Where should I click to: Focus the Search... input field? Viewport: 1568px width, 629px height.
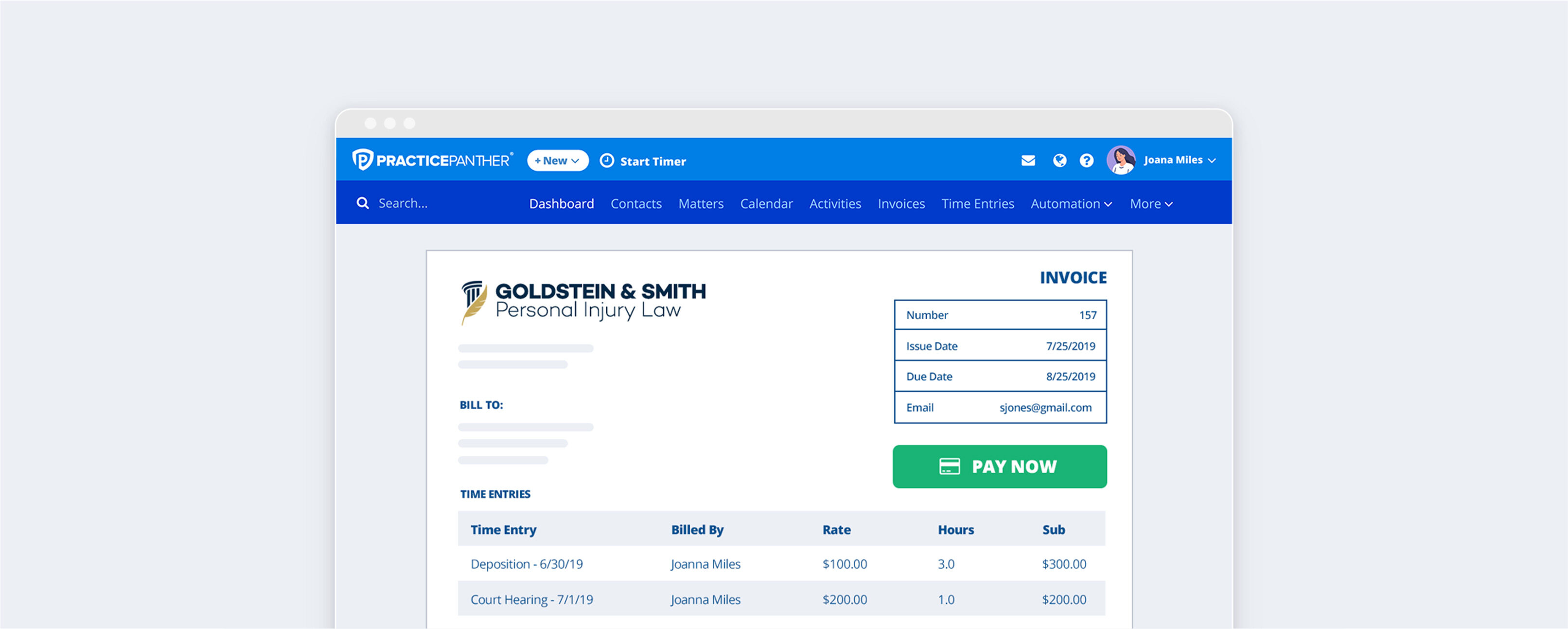pyautogui.click(x=403, y=203)
